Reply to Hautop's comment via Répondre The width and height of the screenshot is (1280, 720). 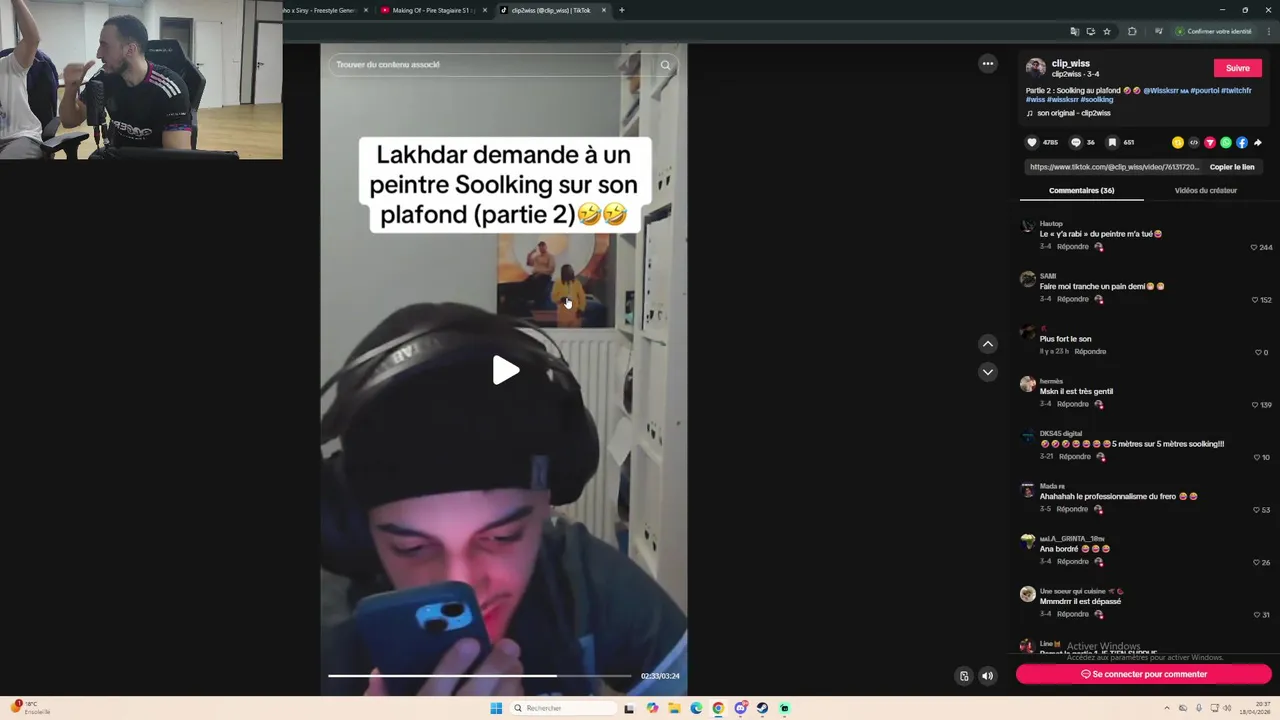click(x=1073, y=247)
